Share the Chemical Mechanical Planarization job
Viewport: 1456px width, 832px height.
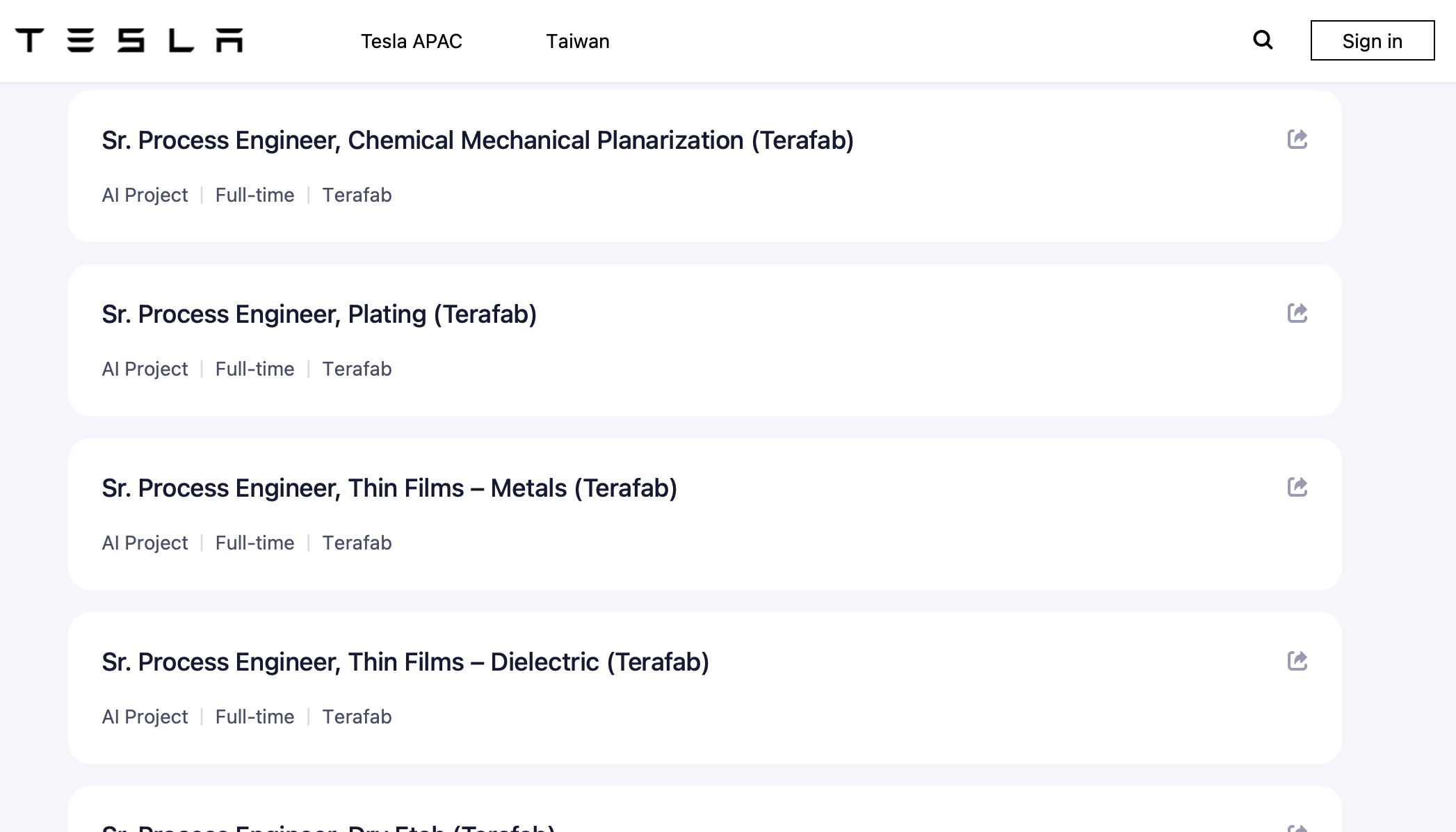click(x=1297, y=139)
